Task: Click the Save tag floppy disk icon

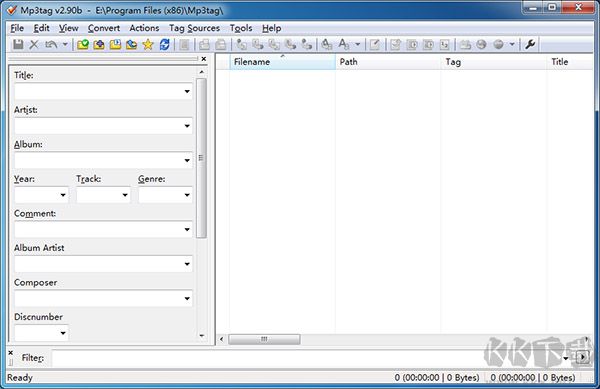Action: tap(18, 44)
